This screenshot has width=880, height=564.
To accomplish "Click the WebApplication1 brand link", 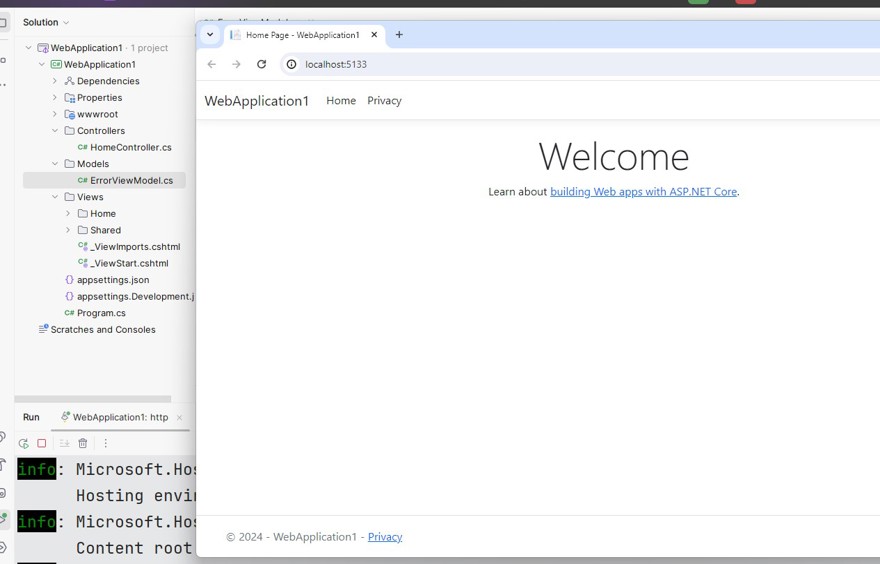I will 256,101.
